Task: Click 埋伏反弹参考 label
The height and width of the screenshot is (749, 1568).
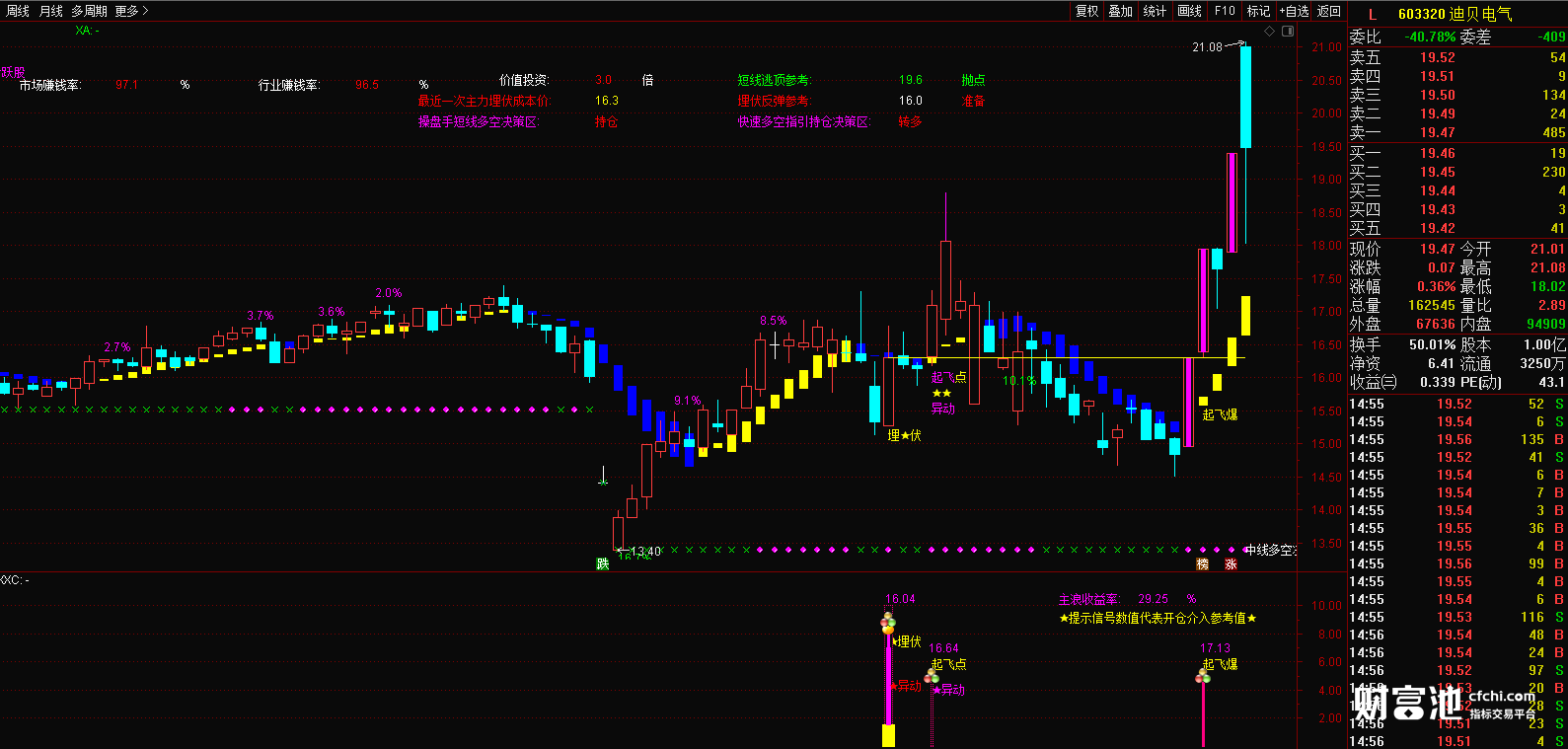Action: (775, 101)
